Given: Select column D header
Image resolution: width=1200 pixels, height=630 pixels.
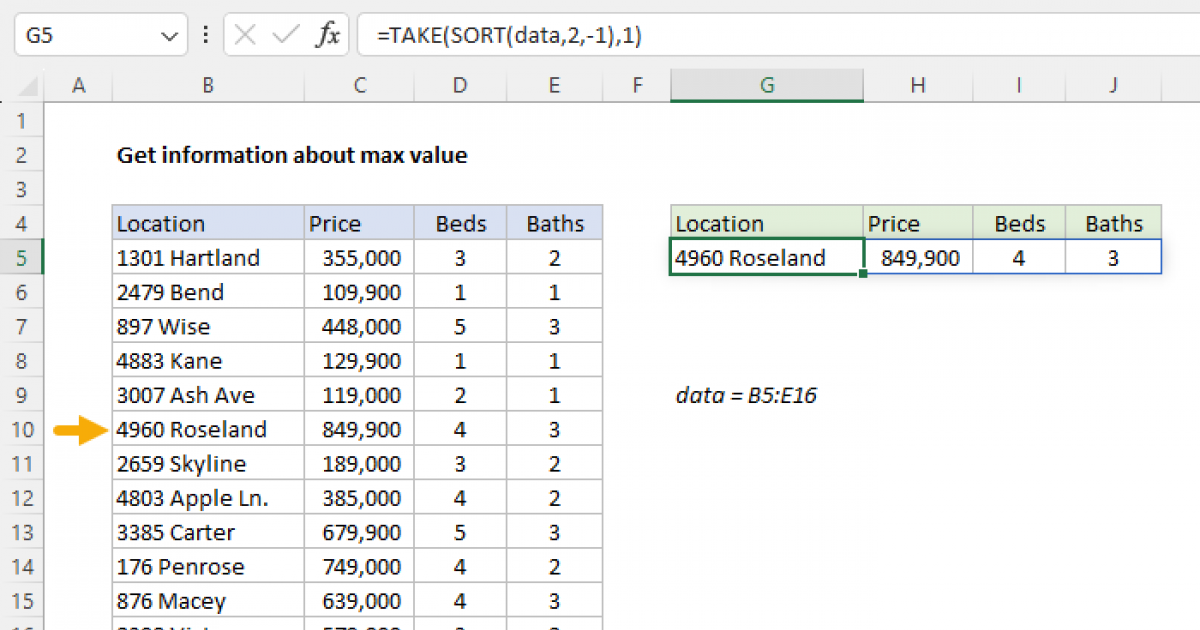Looking at the screenshot, I should pyautogui.click(x=460, y=87).
